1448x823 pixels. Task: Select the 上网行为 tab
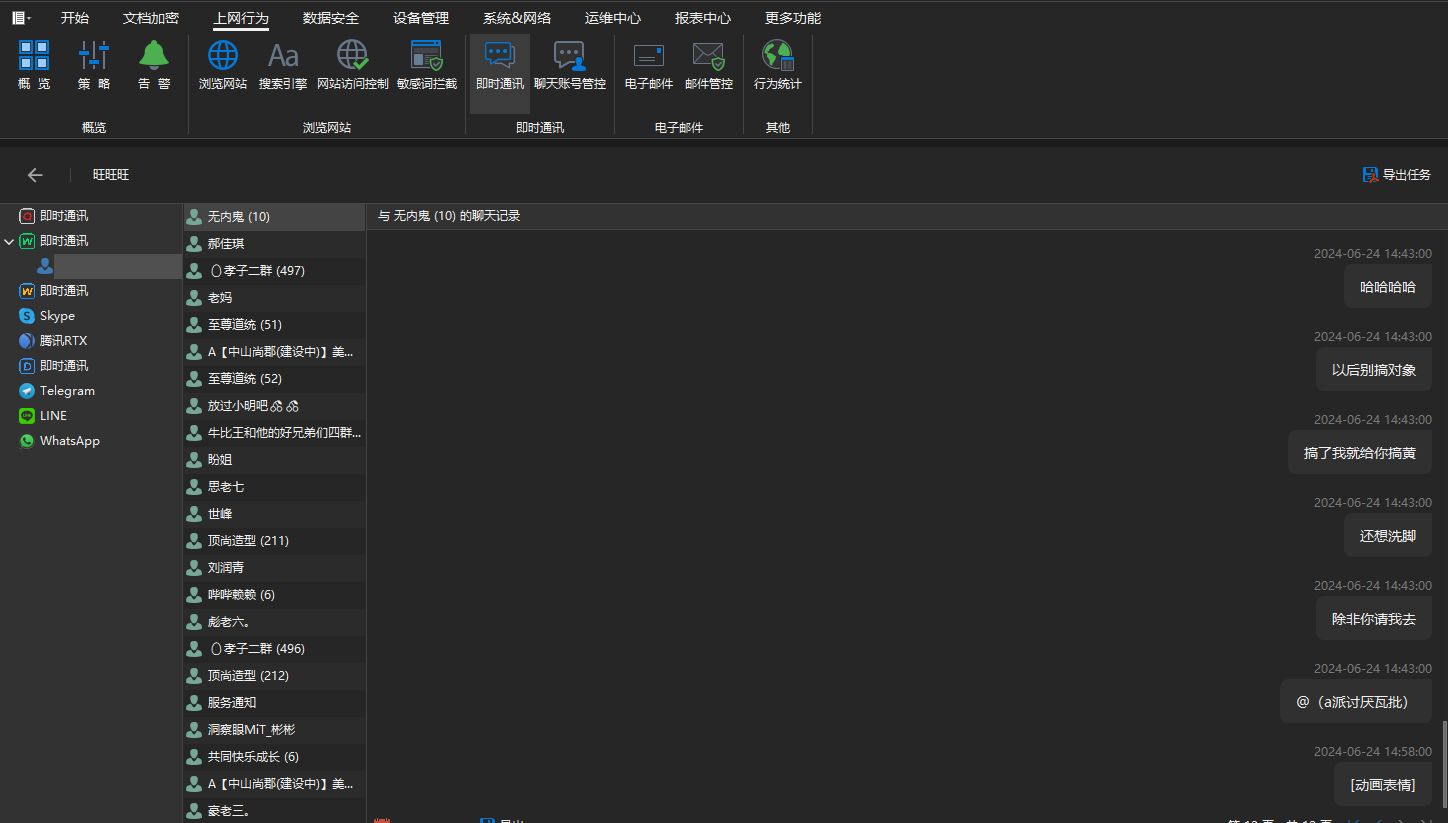pos(241,18)
